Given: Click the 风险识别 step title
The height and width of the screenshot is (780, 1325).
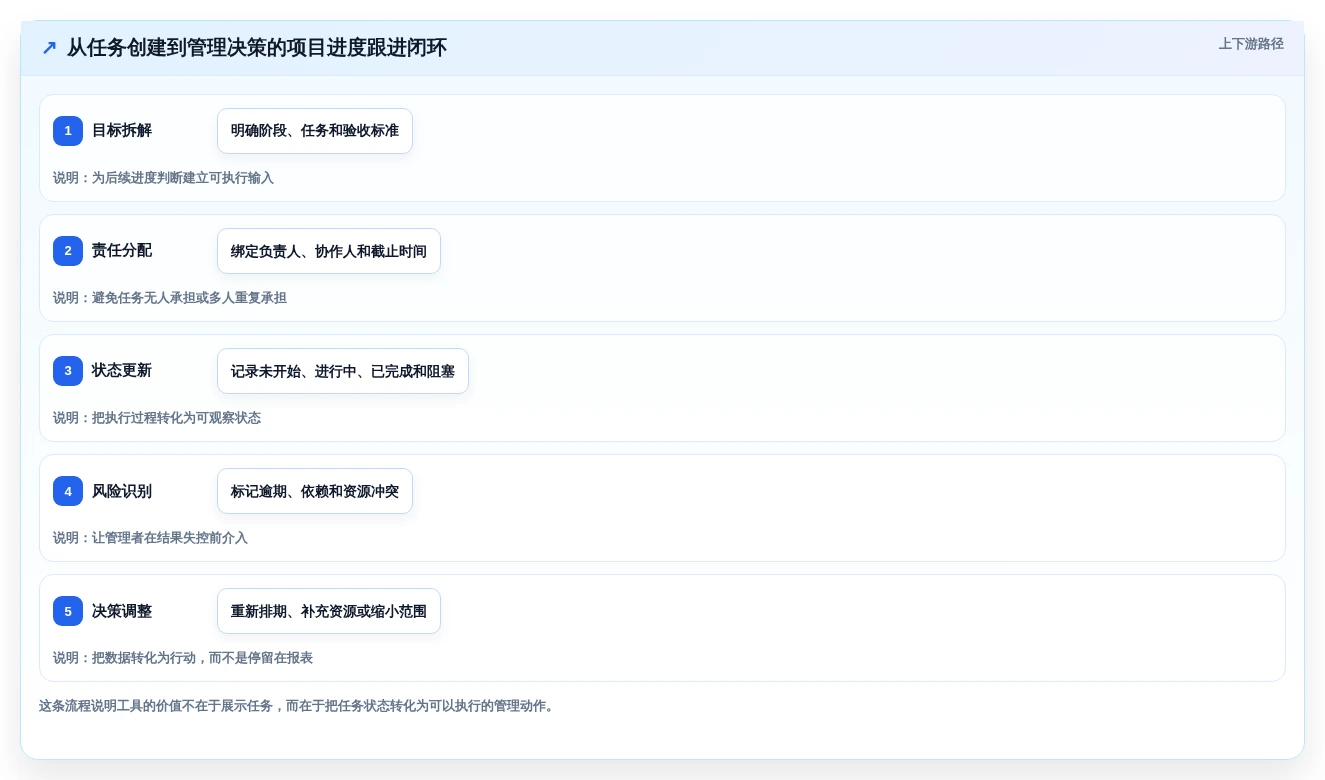Looking at the screenshot, I should coord(122,491).
